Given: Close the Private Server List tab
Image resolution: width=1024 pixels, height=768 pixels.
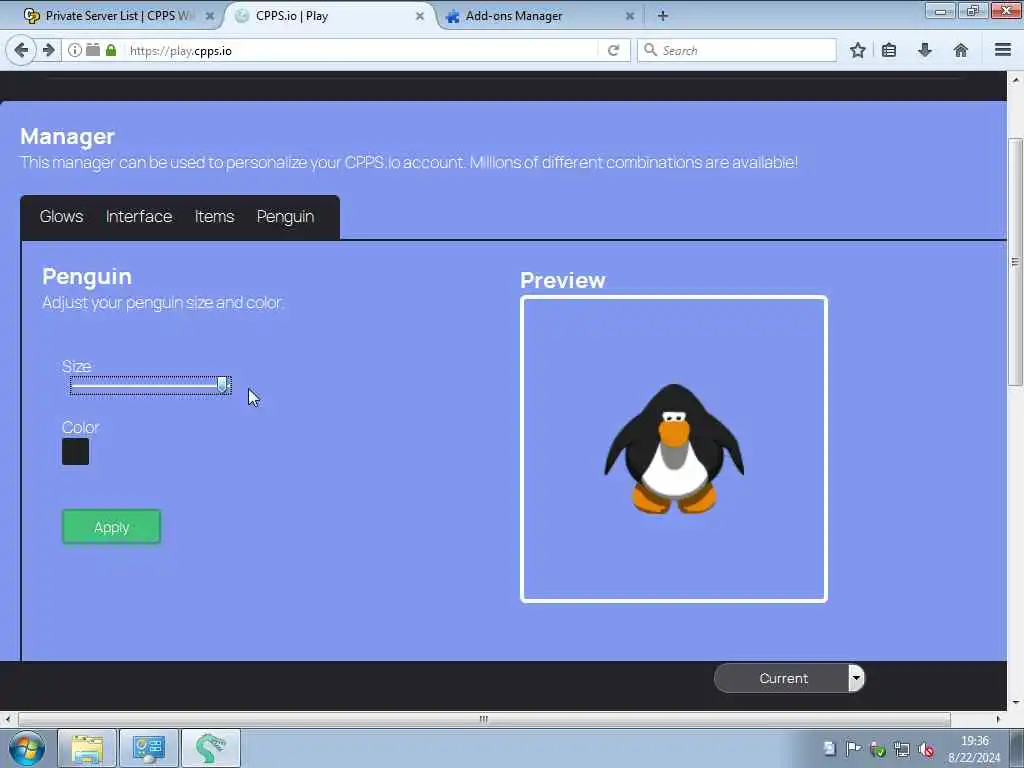Looking at the screenshot, I should 210,16.
